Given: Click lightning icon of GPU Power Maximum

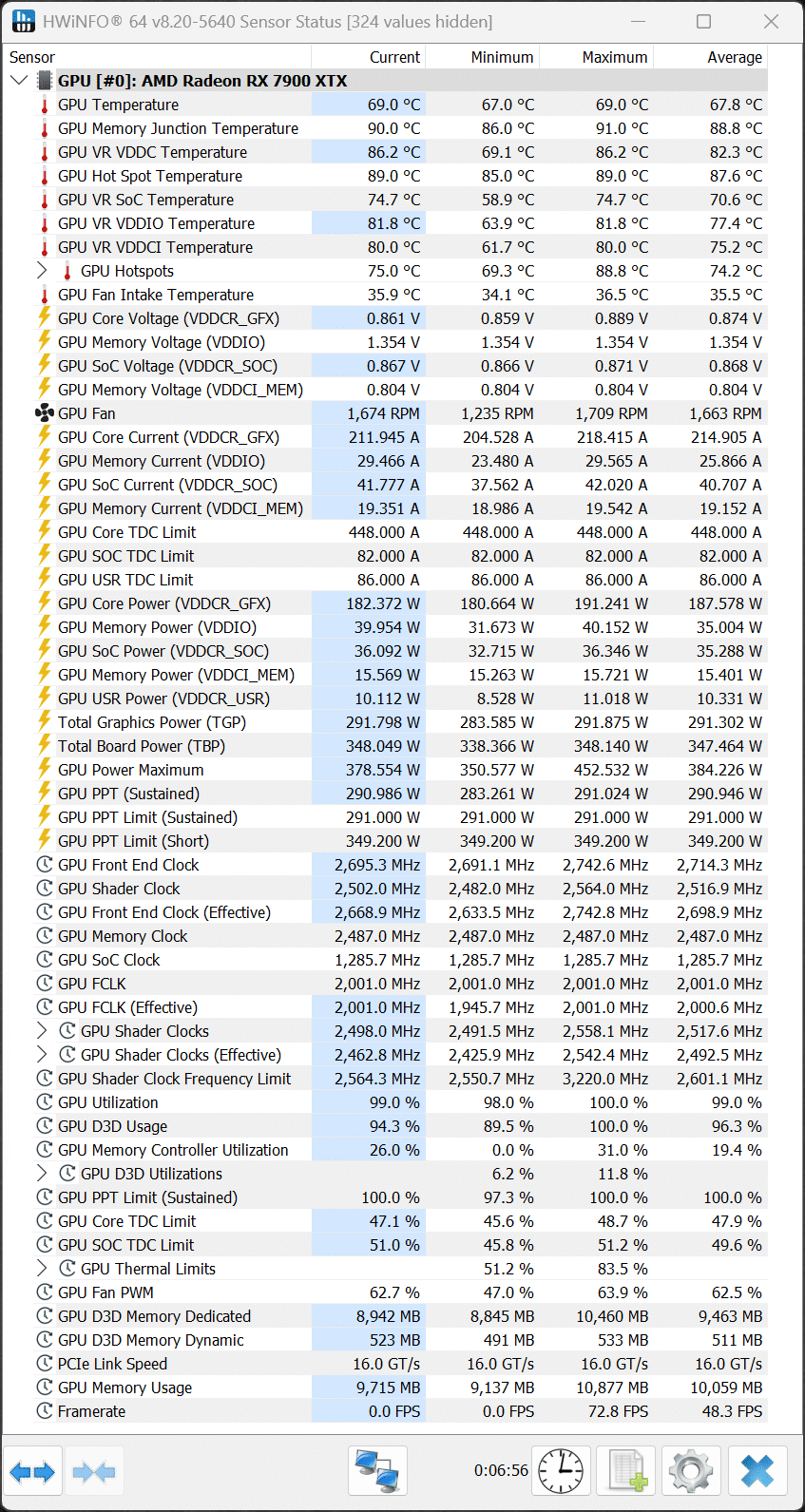Looking at the screenshot, I should click(44, 770).
